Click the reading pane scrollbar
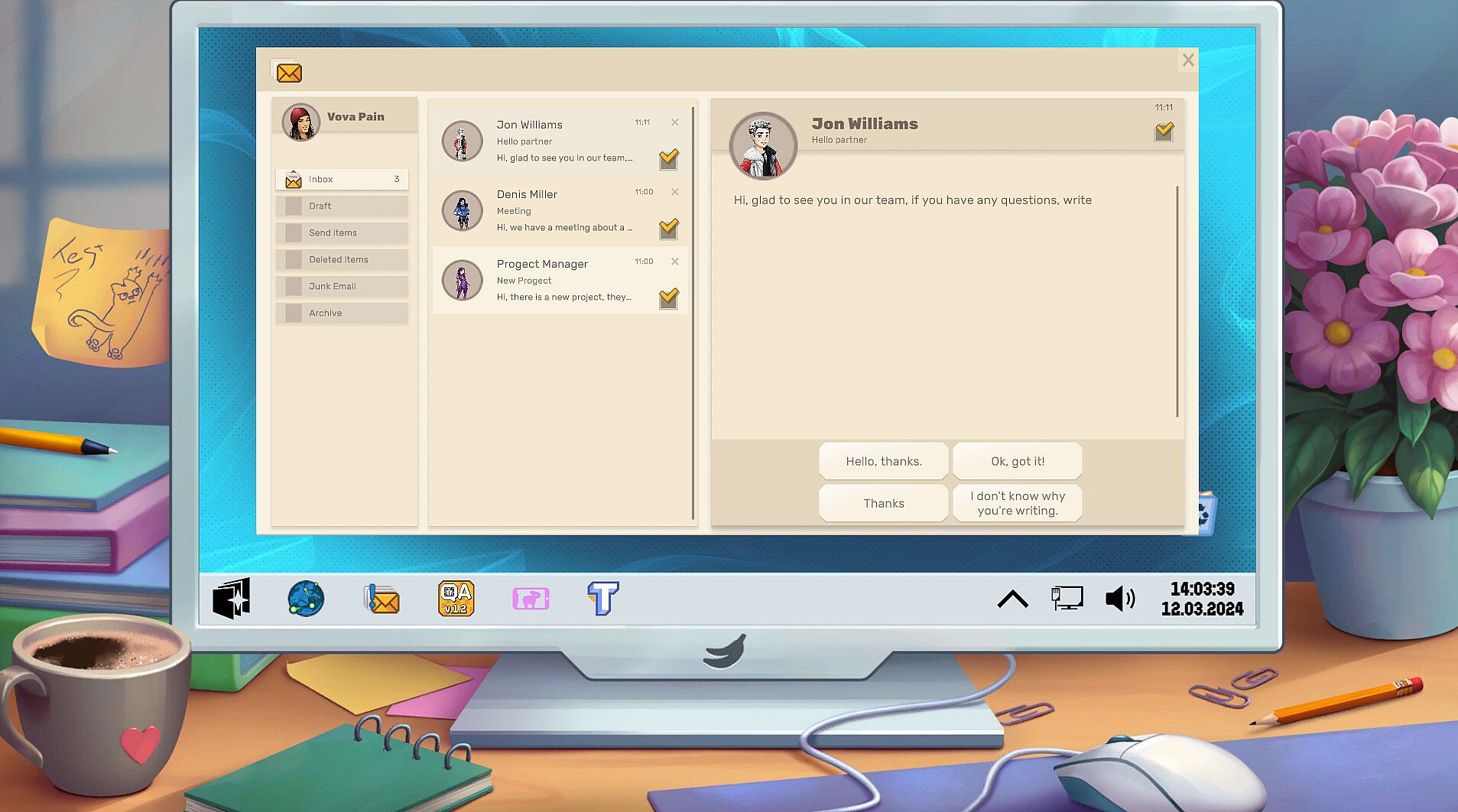This screenshot has width=1458, height=812. [x=1177, y=301]
